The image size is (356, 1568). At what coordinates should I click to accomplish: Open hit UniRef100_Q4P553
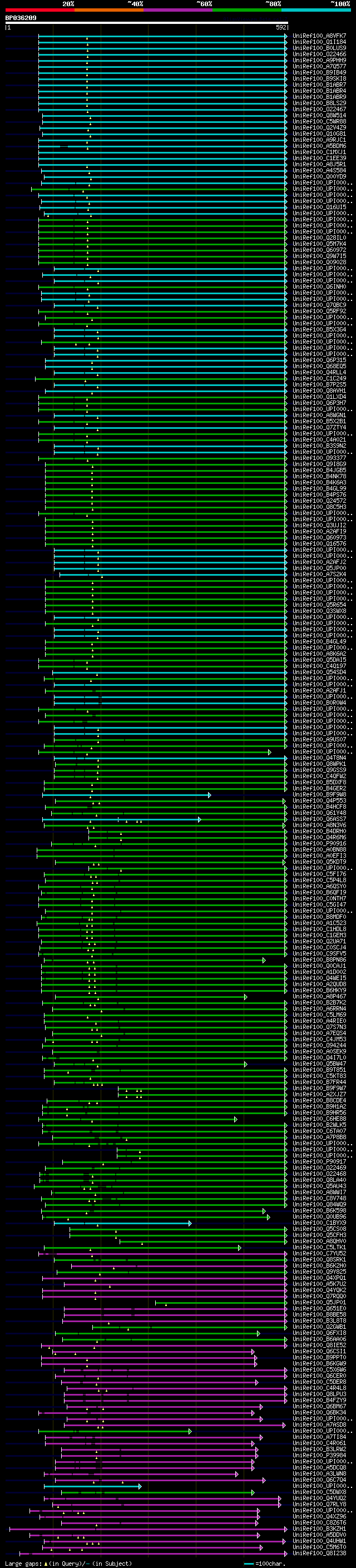[x=319, y=801]
